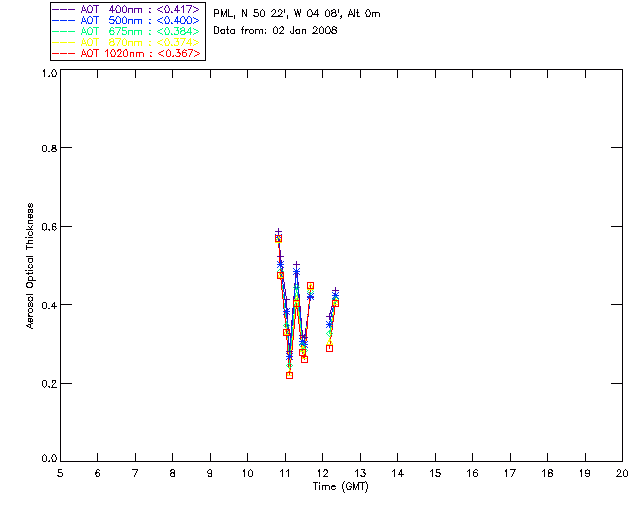
Task: Click the x-axis label 16
Action: click(x=472, y=473)
